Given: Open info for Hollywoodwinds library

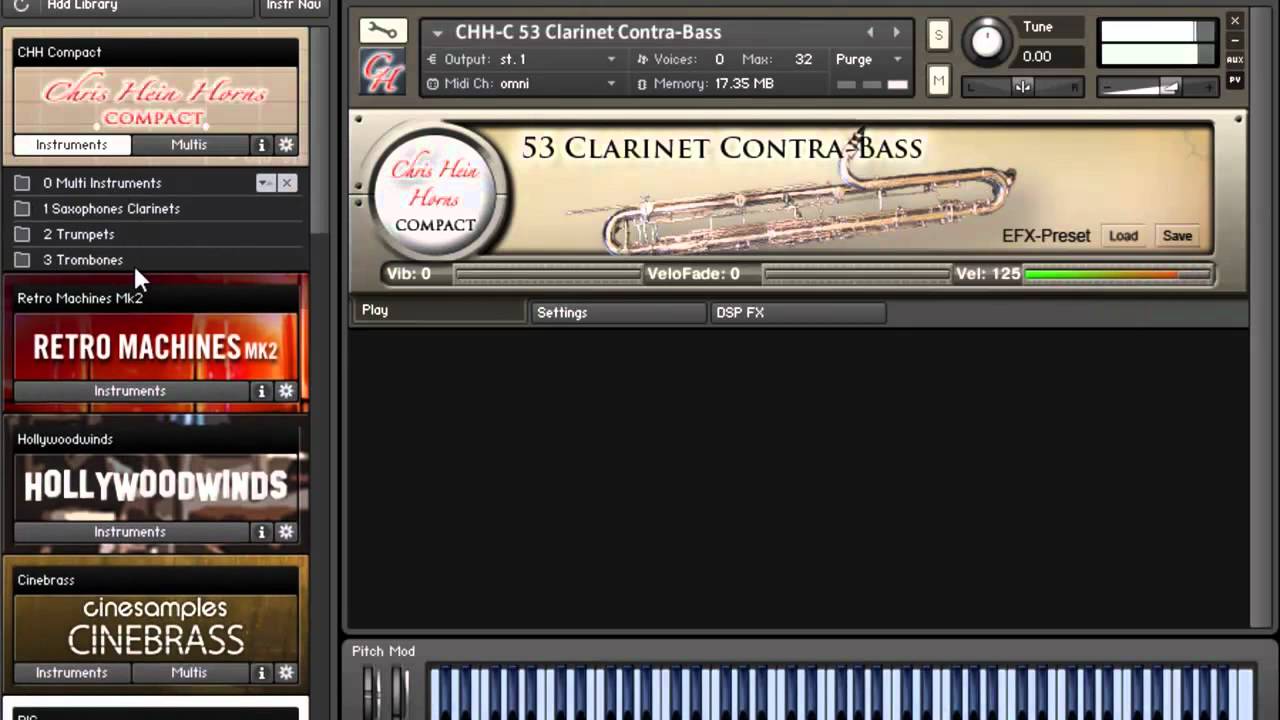Looking at the screenshot, I should coord(262,532).
